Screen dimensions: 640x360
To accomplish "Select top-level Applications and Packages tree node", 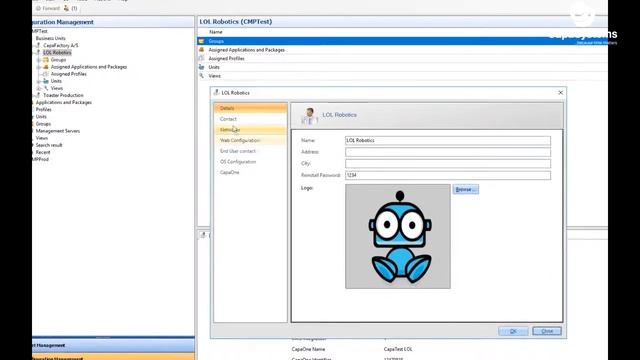I will pyautogui.click(x=64, y=102).
